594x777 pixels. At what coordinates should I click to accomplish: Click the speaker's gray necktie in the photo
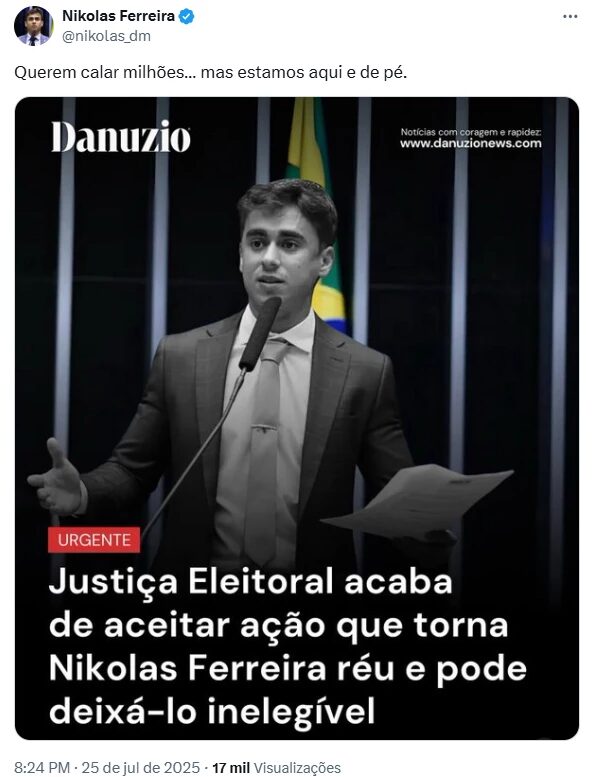pos(265,451)
